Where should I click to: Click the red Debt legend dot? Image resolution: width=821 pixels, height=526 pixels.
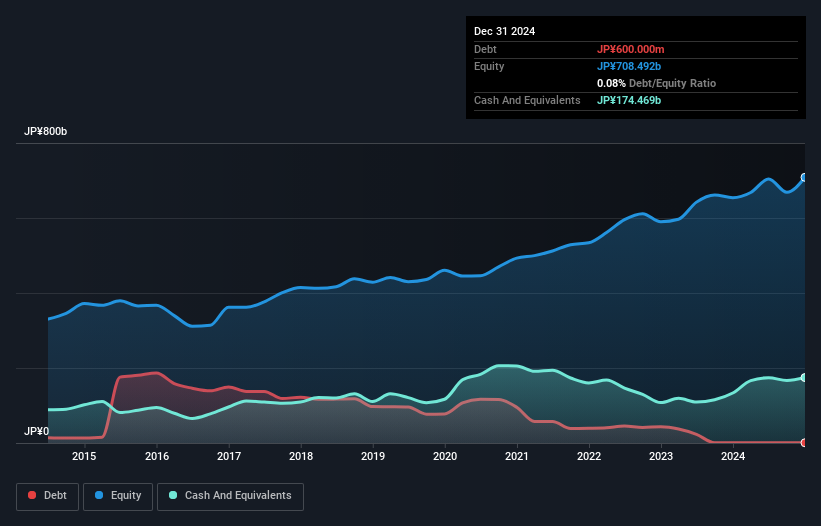click(x=32, y=495)
